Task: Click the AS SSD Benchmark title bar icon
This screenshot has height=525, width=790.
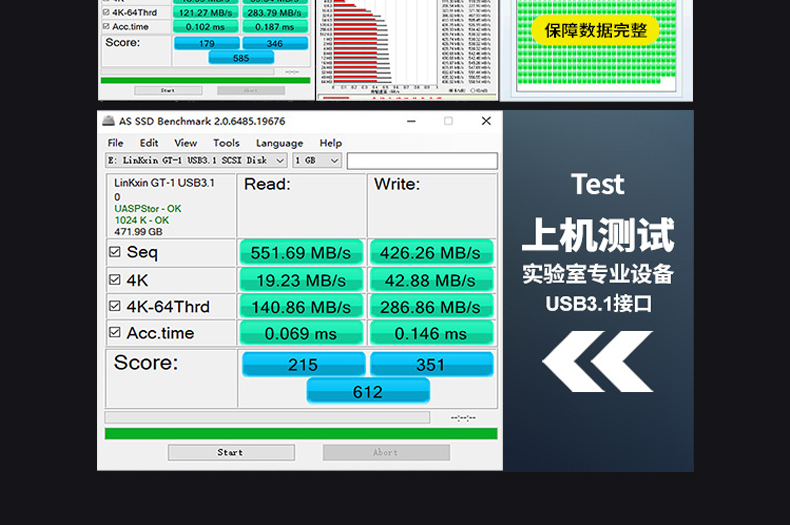Action: tap(108, 121)
